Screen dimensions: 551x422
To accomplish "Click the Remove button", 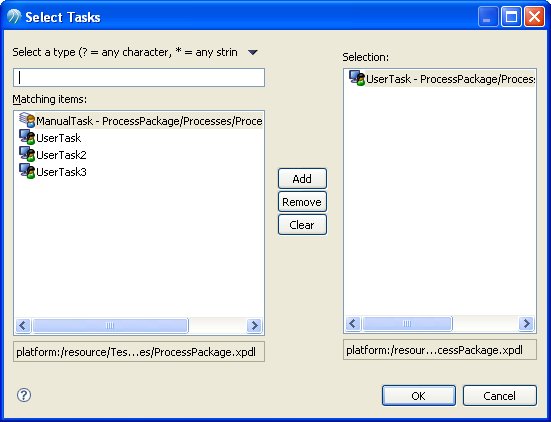I will 302,202.
